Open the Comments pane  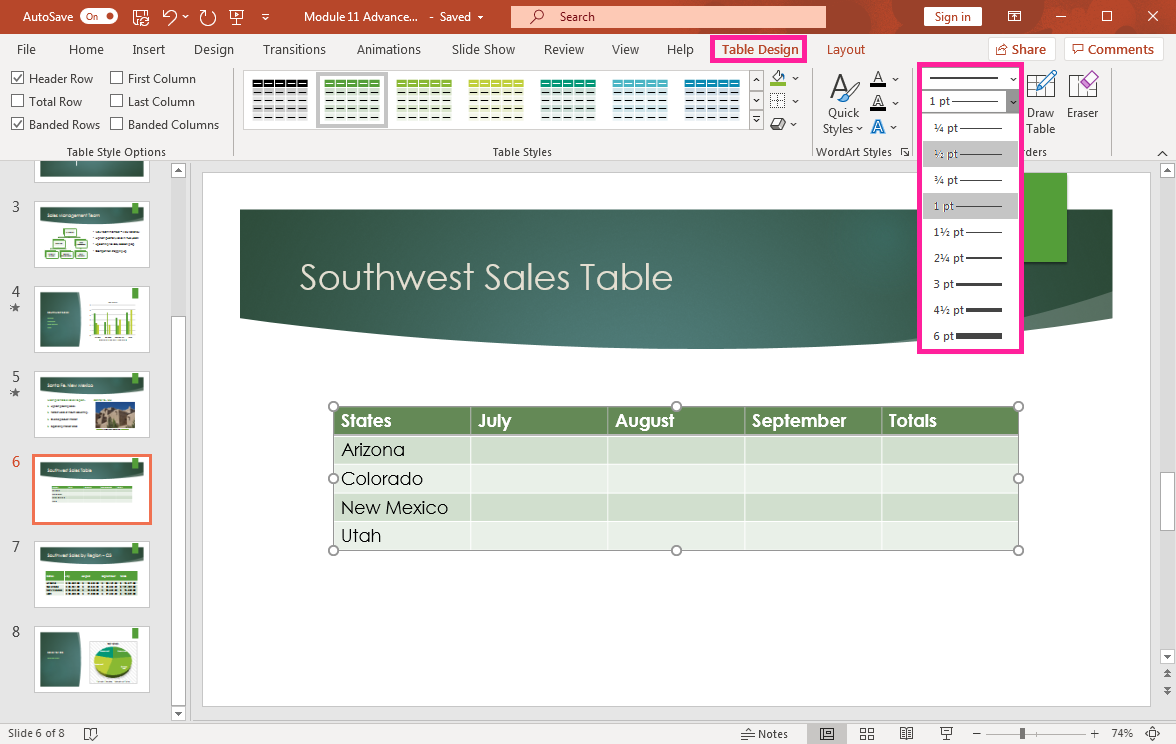coord(1112,49)
